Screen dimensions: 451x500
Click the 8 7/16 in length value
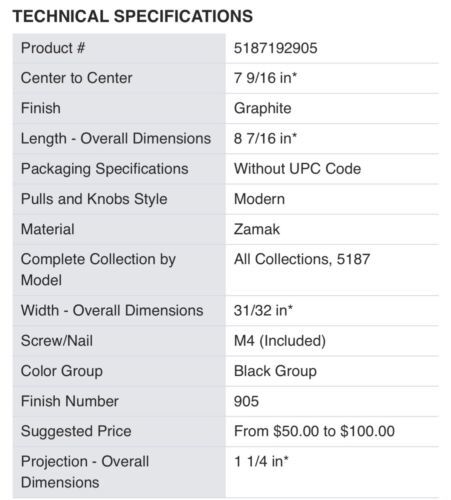[265, 138]
